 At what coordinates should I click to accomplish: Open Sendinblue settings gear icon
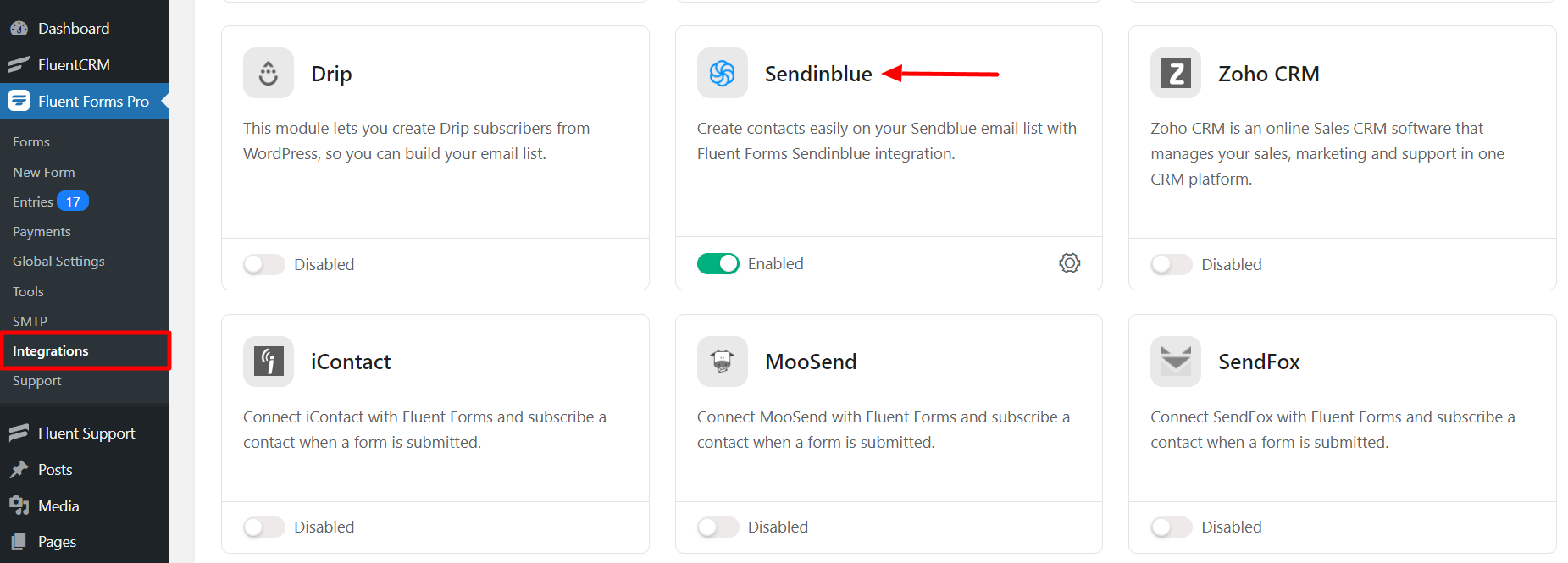point(1069,263)
